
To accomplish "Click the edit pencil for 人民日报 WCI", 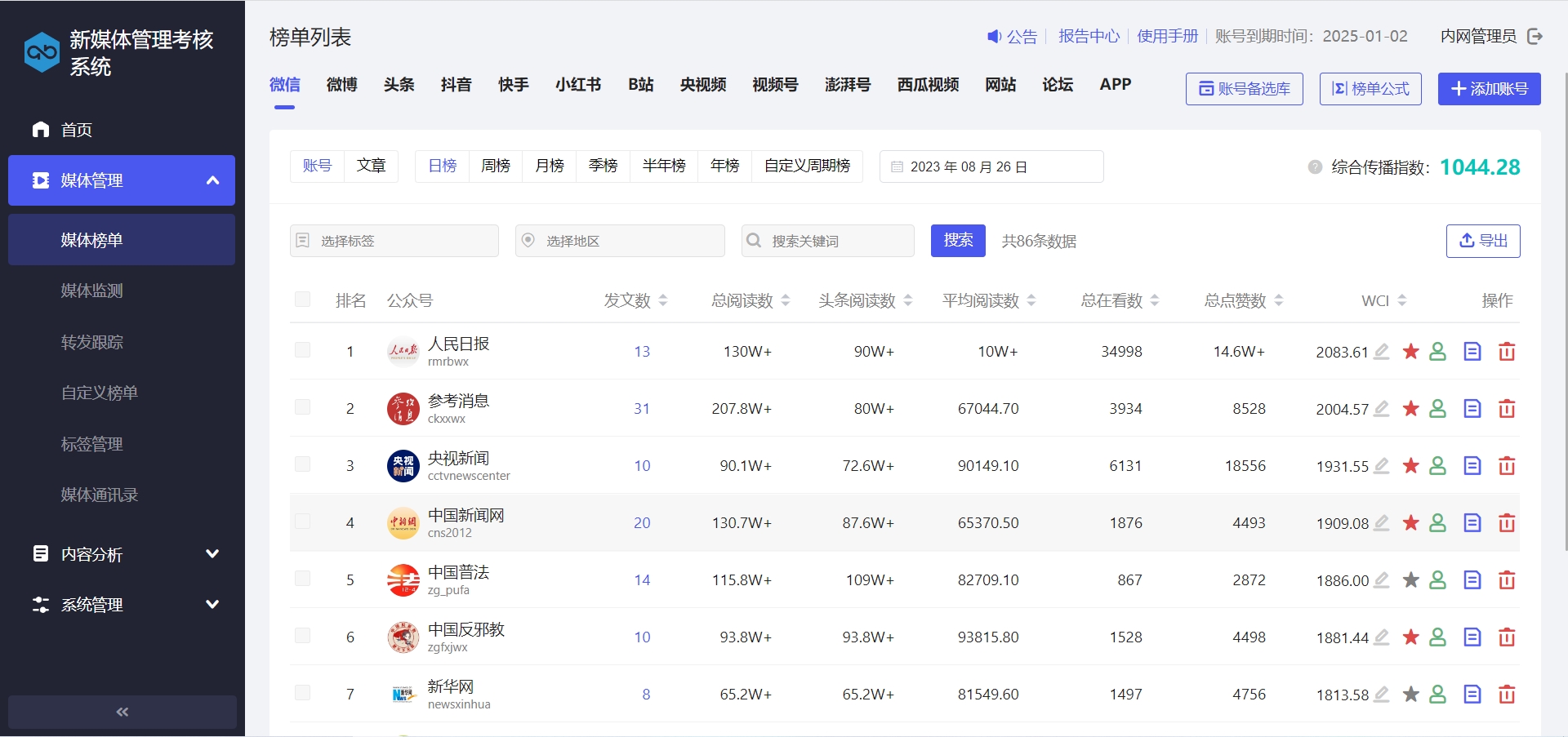I will pyautogui.click(x=1381, y=352).
